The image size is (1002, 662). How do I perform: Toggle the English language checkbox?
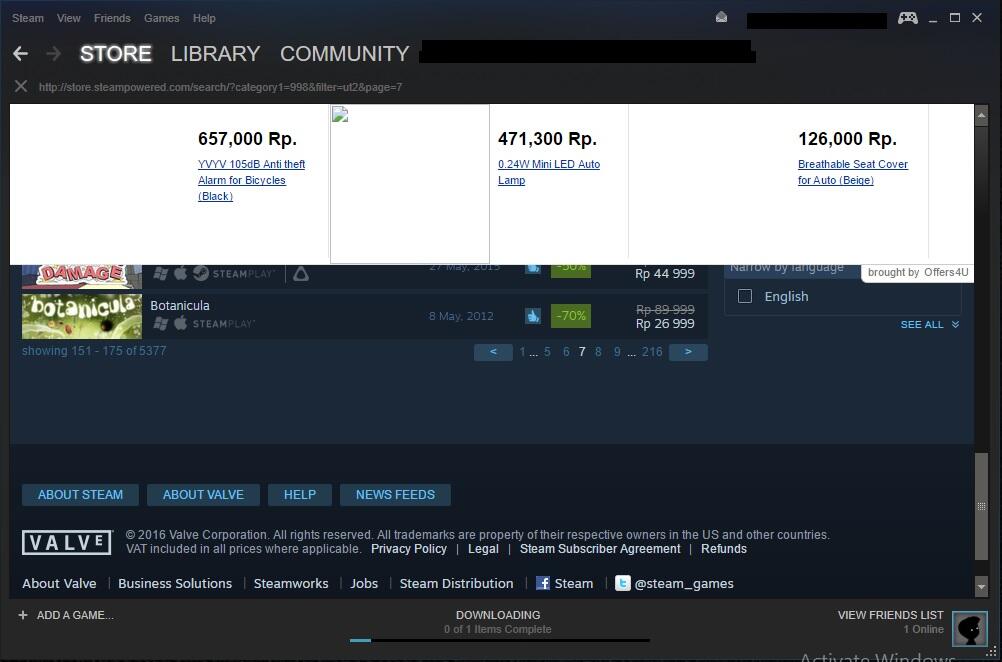pyautogui.click(x=744, y=296)
